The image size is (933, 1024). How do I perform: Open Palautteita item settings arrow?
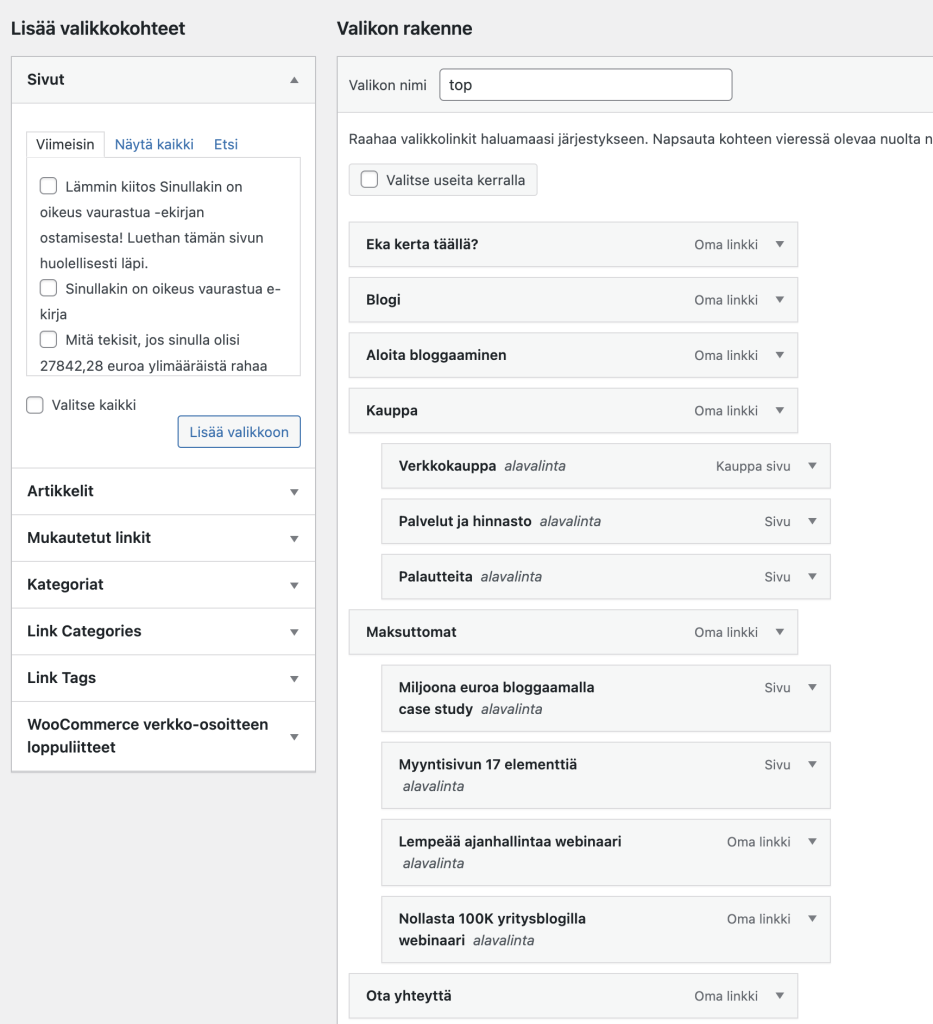[812, 577]
